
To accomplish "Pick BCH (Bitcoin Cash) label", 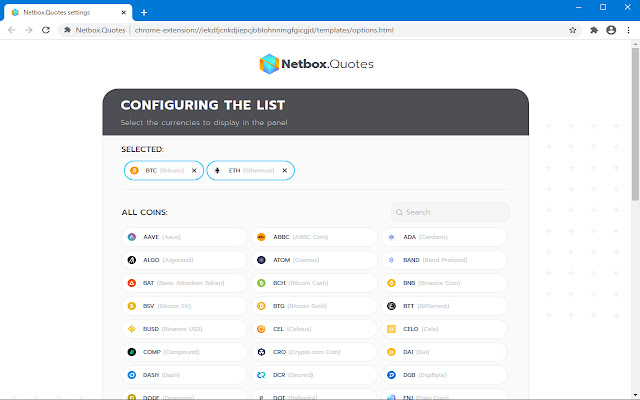I will click(x=300, y=283).
